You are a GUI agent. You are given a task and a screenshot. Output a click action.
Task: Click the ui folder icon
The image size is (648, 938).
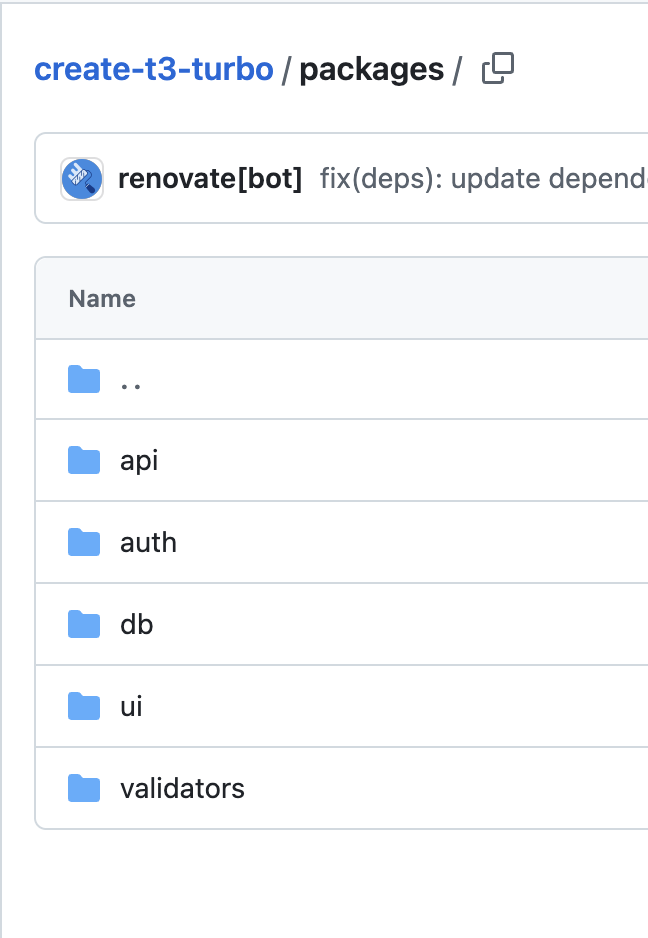point(84,706)
